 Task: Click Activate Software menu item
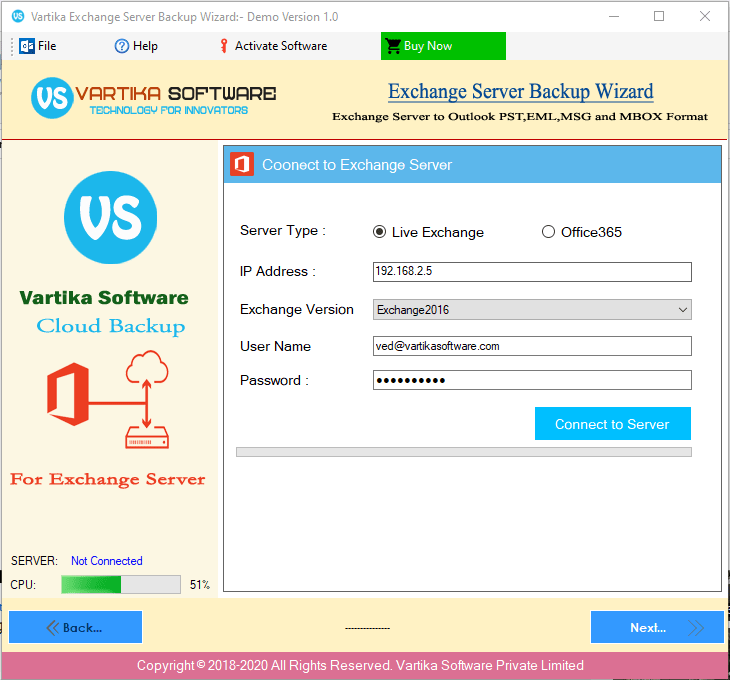[x=274, y=46]
